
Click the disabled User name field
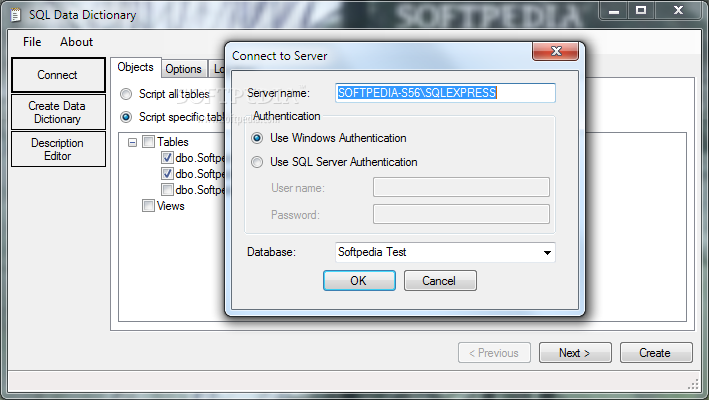tap(461, 187)
